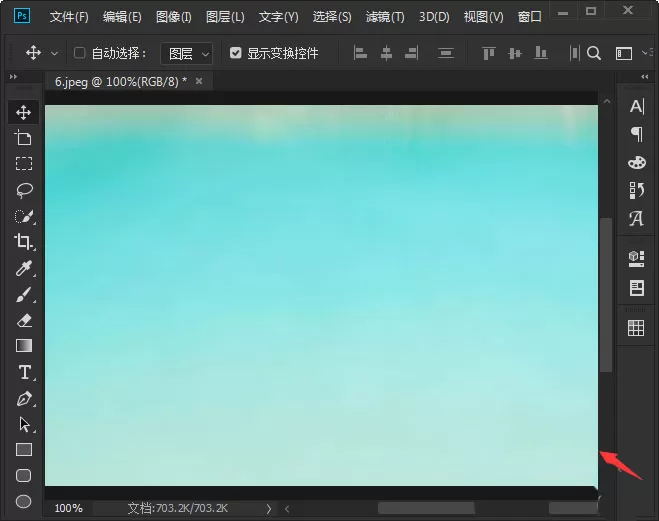
Task: Open the History panel icon
Action: [x=637, y=190]
